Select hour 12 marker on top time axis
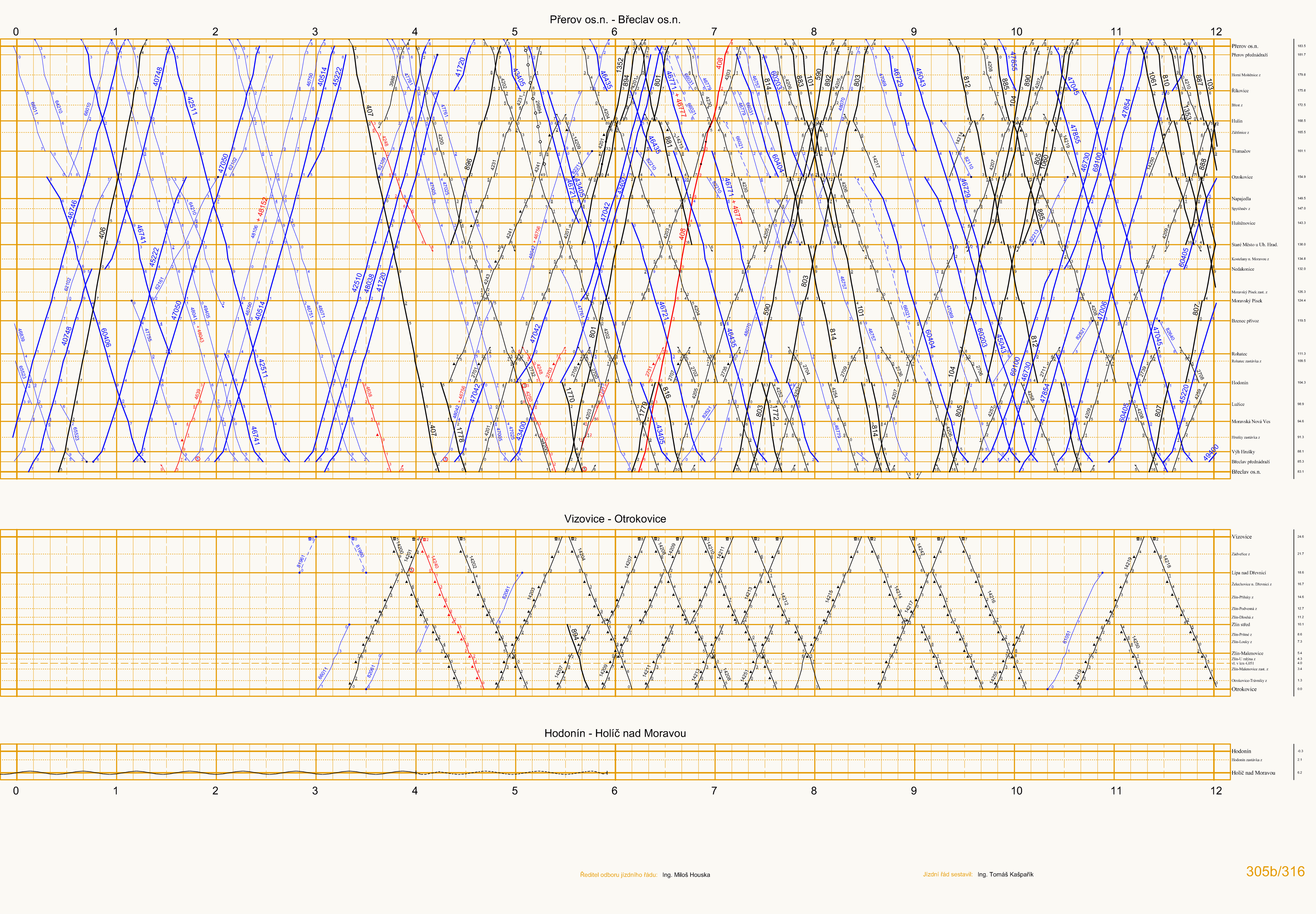This screenshot has height=914, width=1316. tap(1216, 31)
